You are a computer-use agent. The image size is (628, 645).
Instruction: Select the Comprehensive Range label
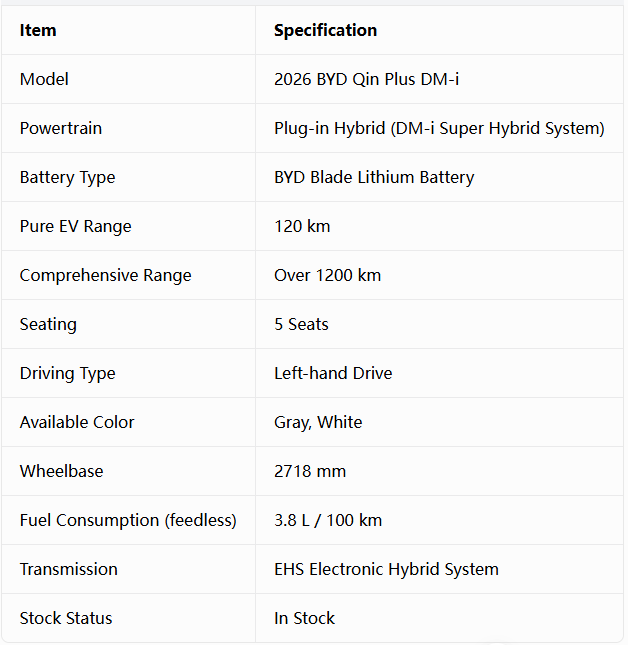(x=106, y=276)
